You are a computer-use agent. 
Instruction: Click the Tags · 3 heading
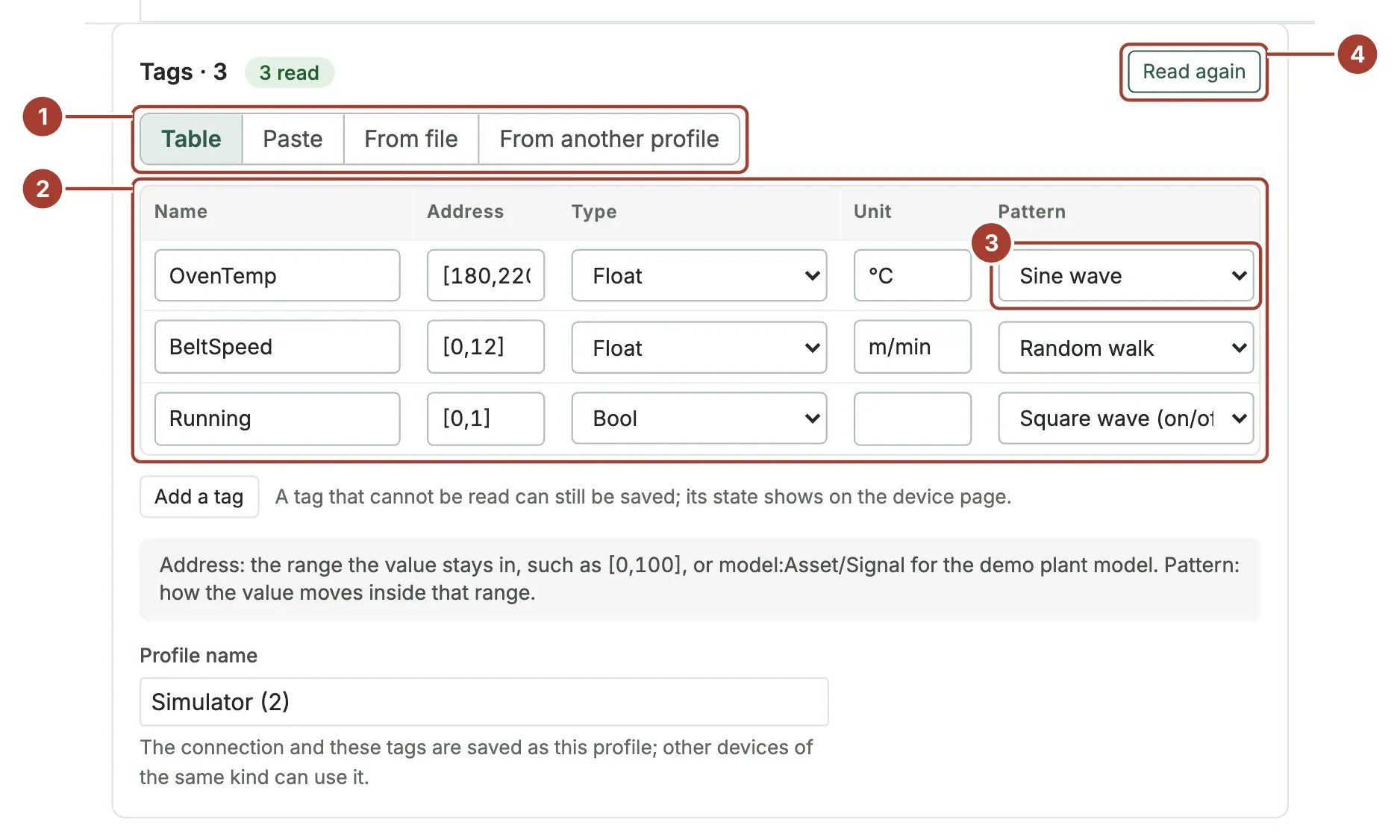click(x=184, y=72)
